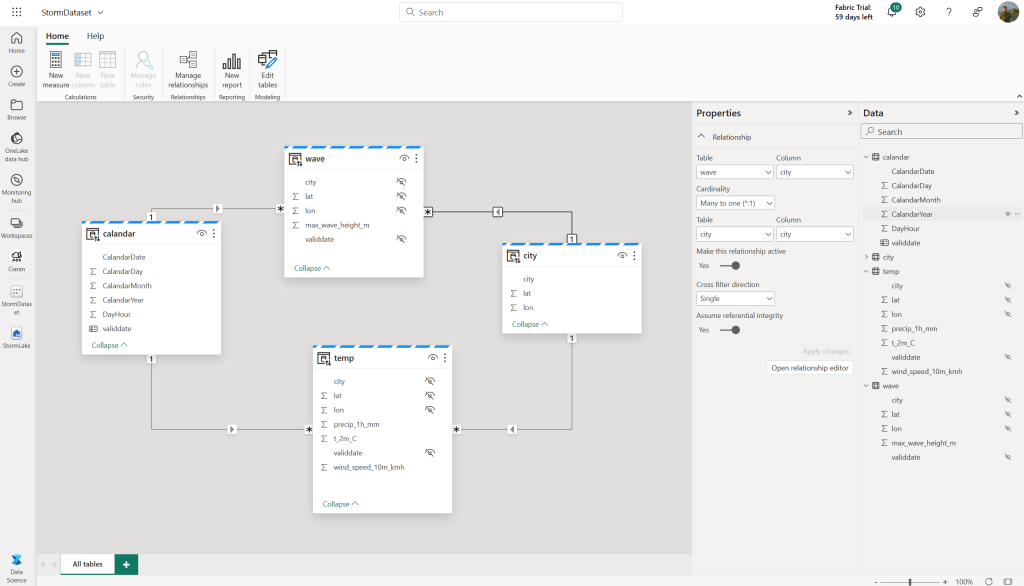
Task: Toggle Assume referential integrity switch
Action: [730, 330]
